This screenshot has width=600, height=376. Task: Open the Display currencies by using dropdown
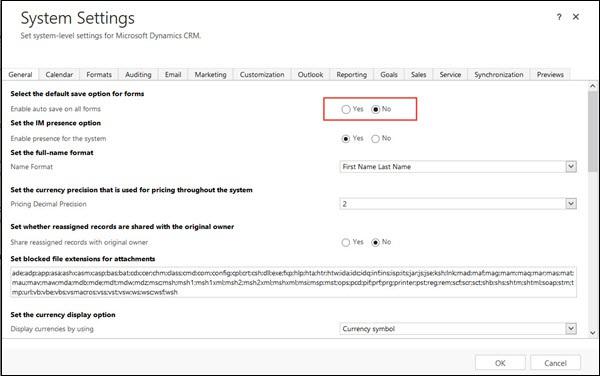point(458,329)
